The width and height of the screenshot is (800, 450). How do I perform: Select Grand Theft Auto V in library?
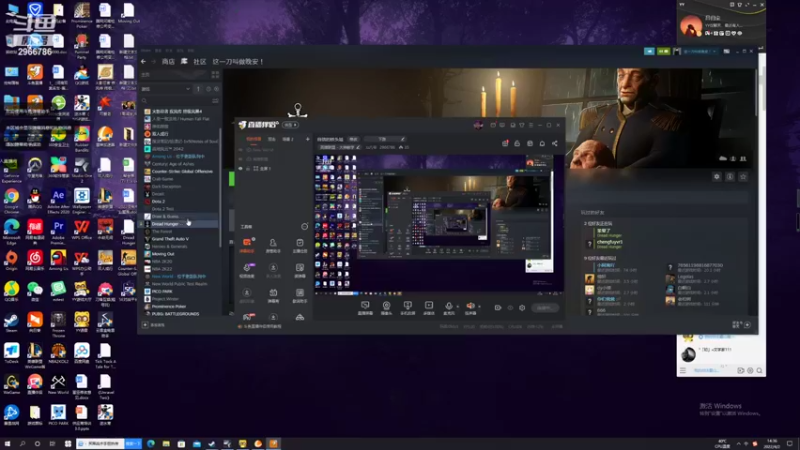point(170,239)
